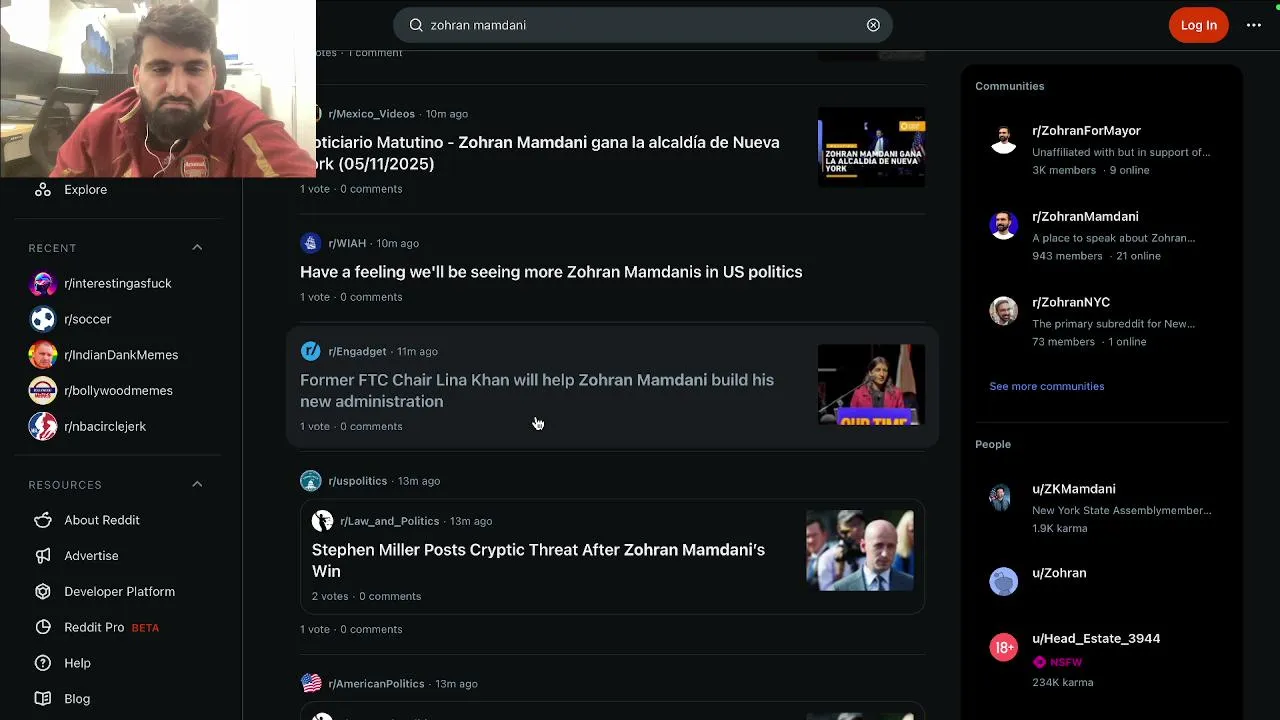The image size is (1280, 720).
Task: Click the r/WIAH subreddit avatar
Action: coord(311,243)
